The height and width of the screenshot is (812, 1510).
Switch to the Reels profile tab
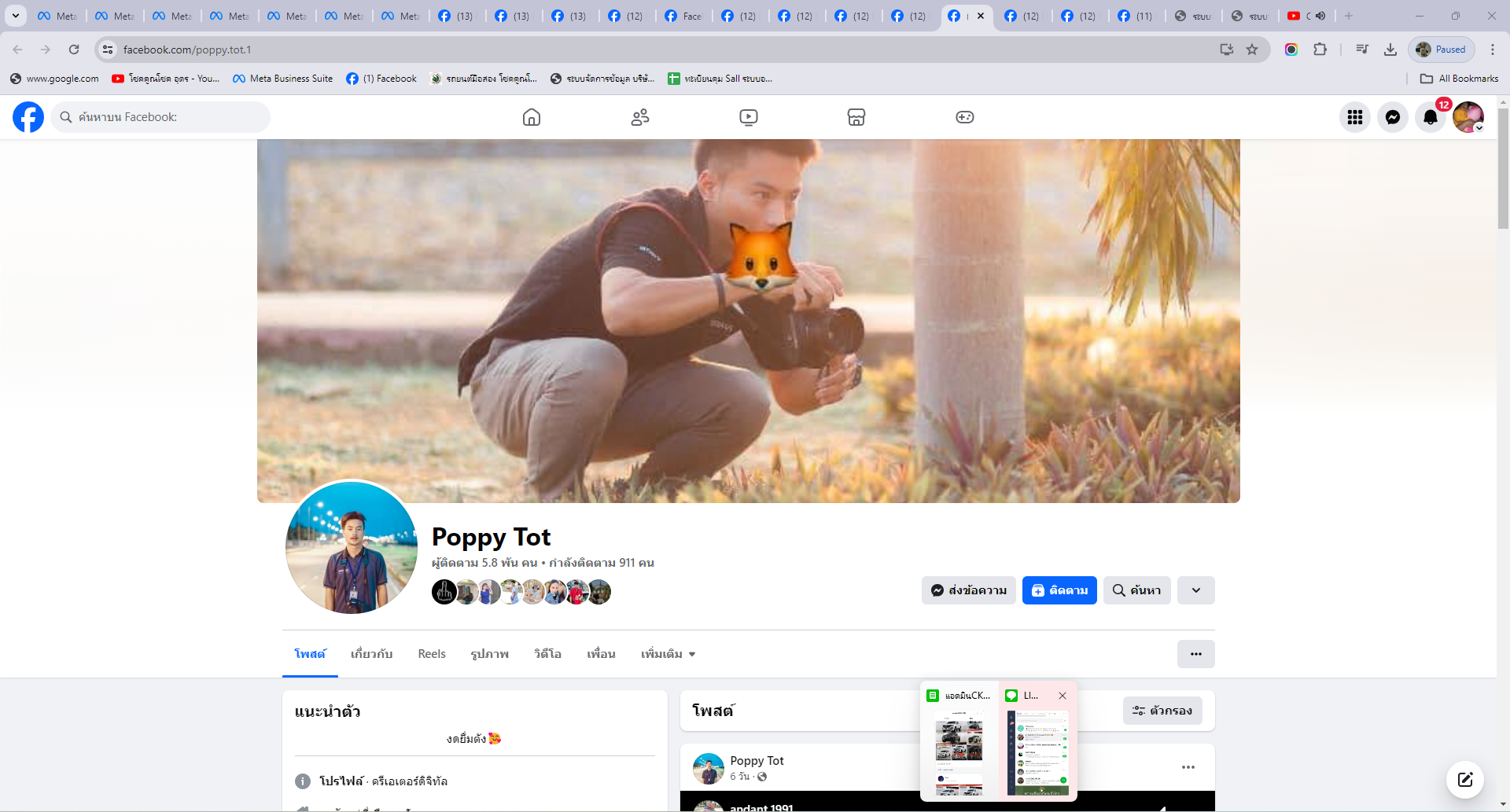click(432, 654)
